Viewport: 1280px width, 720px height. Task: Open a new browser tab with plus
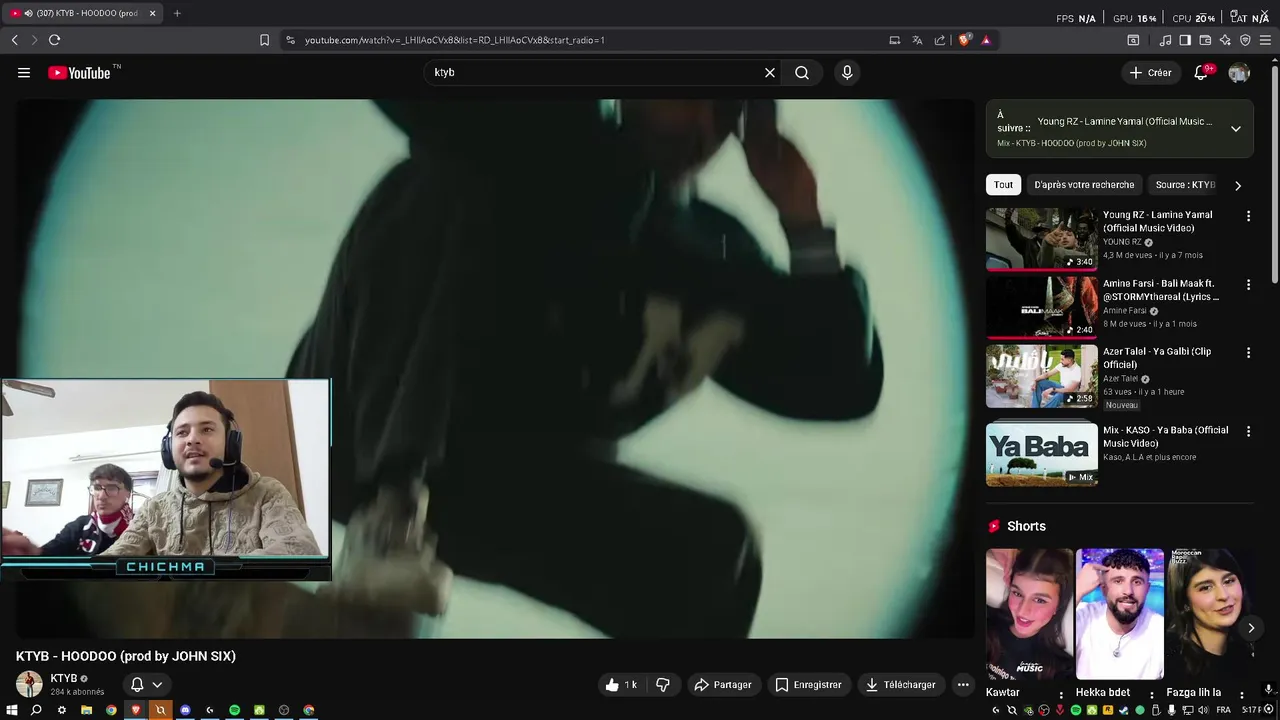point(177,13)
